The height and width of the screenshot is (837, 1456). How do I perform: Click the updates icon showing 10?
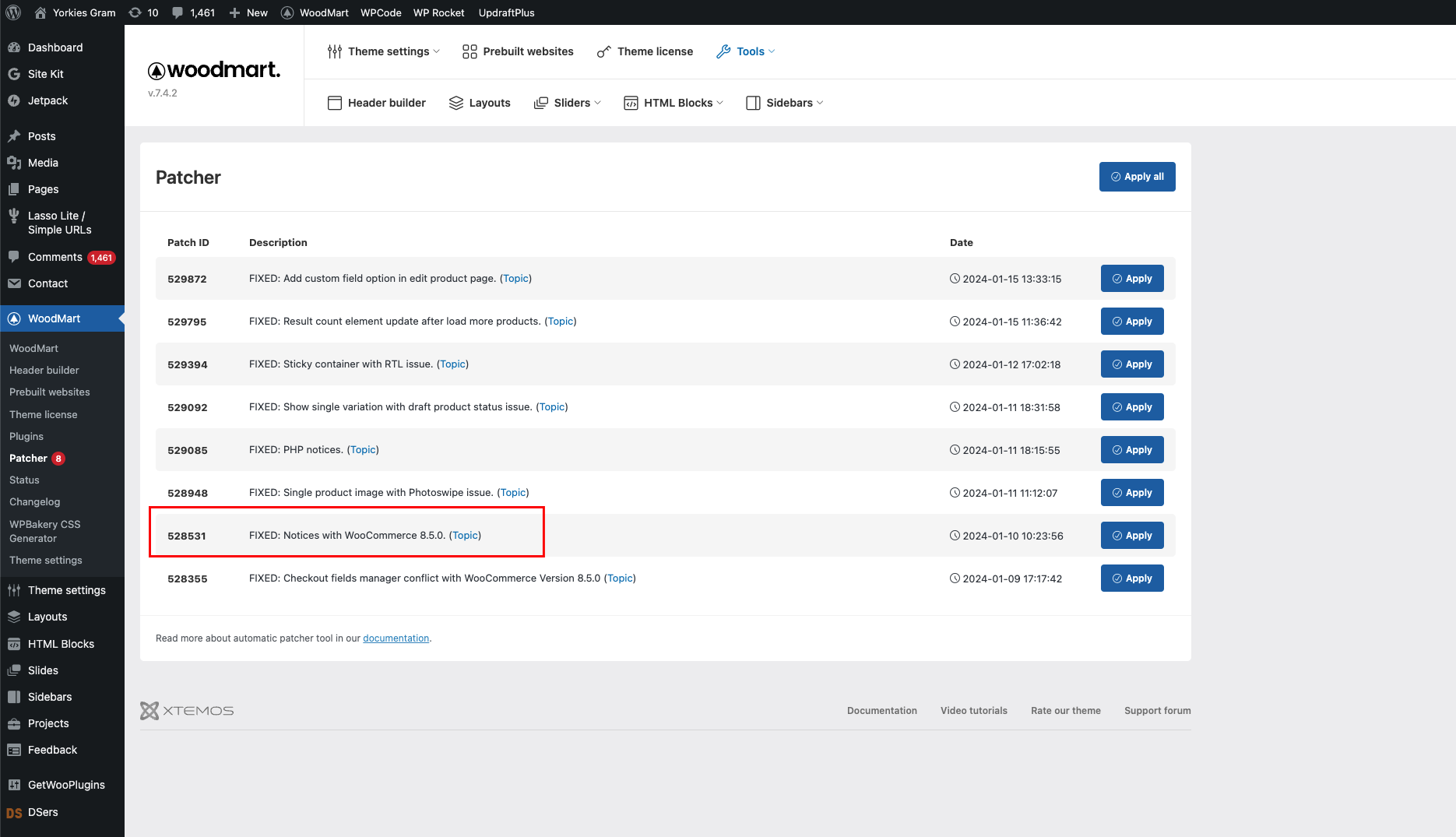click(x=135, y=12)
